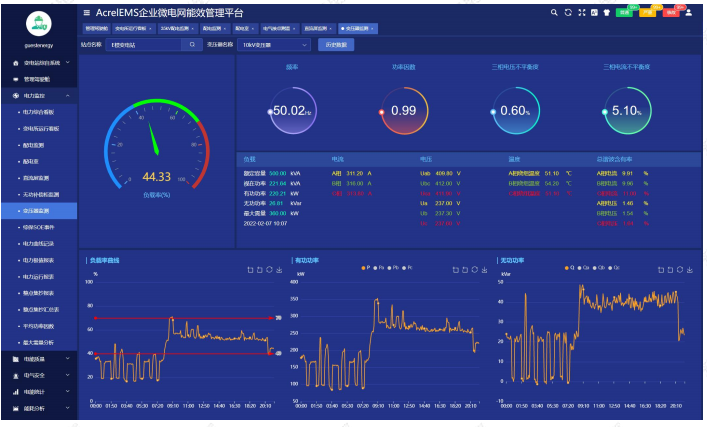Viewport: 707px width, 427px height.
Task: Switch to the 直流屏监测 tab
Action: click(x=318, y=28)
